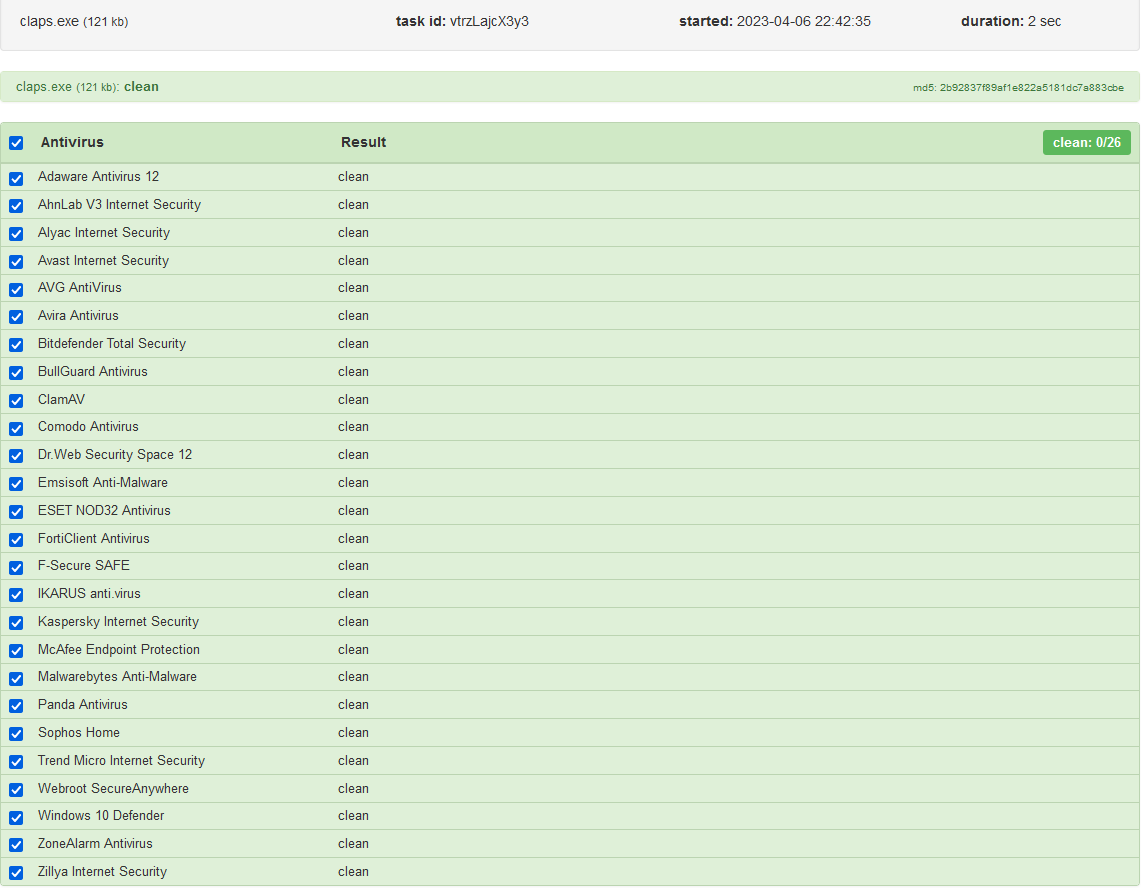Toggle the Alyac Internet Security checkbox

(16, 234)
